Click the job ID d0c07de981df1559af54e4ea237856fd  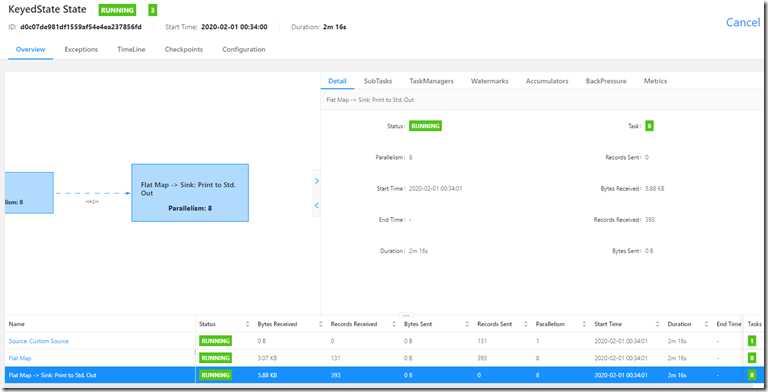point(81,27)
